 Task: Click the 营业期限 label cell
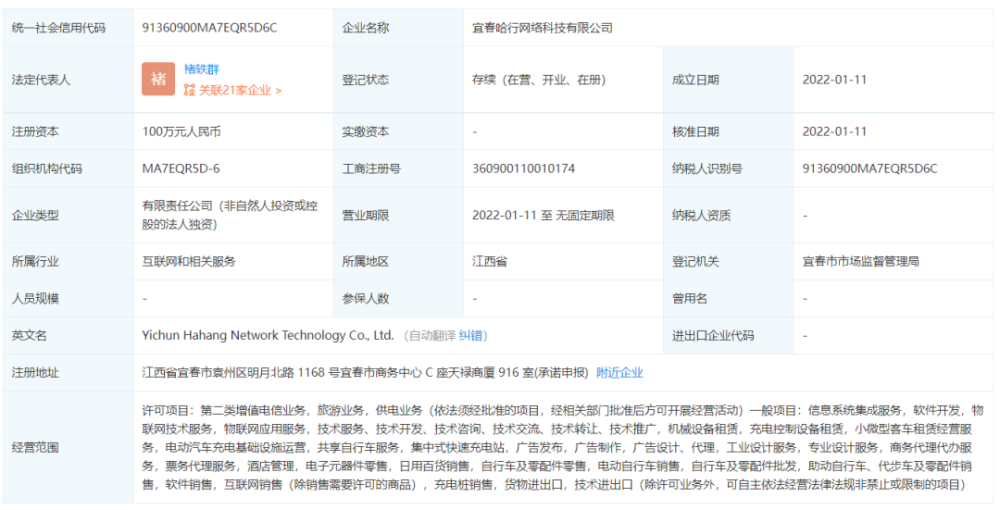[398, 215]
